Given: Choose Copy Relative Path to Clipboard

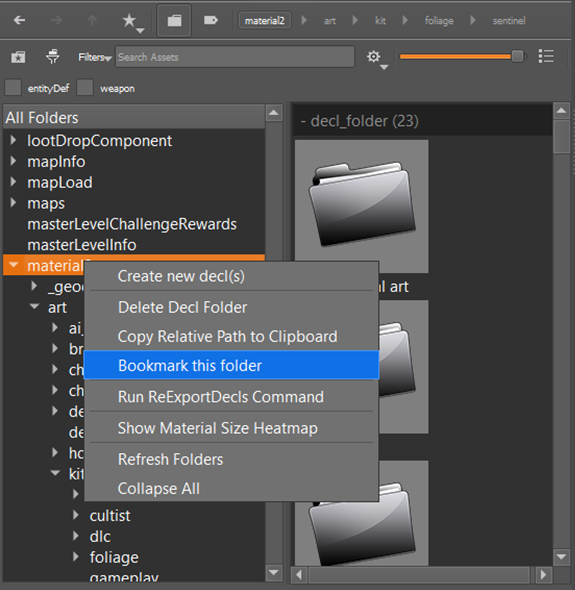Looking at the screenshot, I should tap(231, 336).
